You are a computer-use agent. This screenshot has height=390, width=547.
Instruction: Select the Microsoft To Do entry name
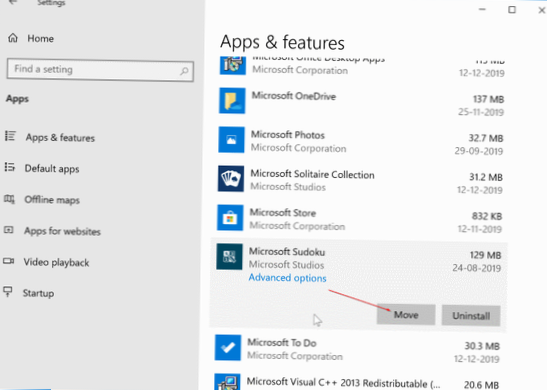(282, 343)
